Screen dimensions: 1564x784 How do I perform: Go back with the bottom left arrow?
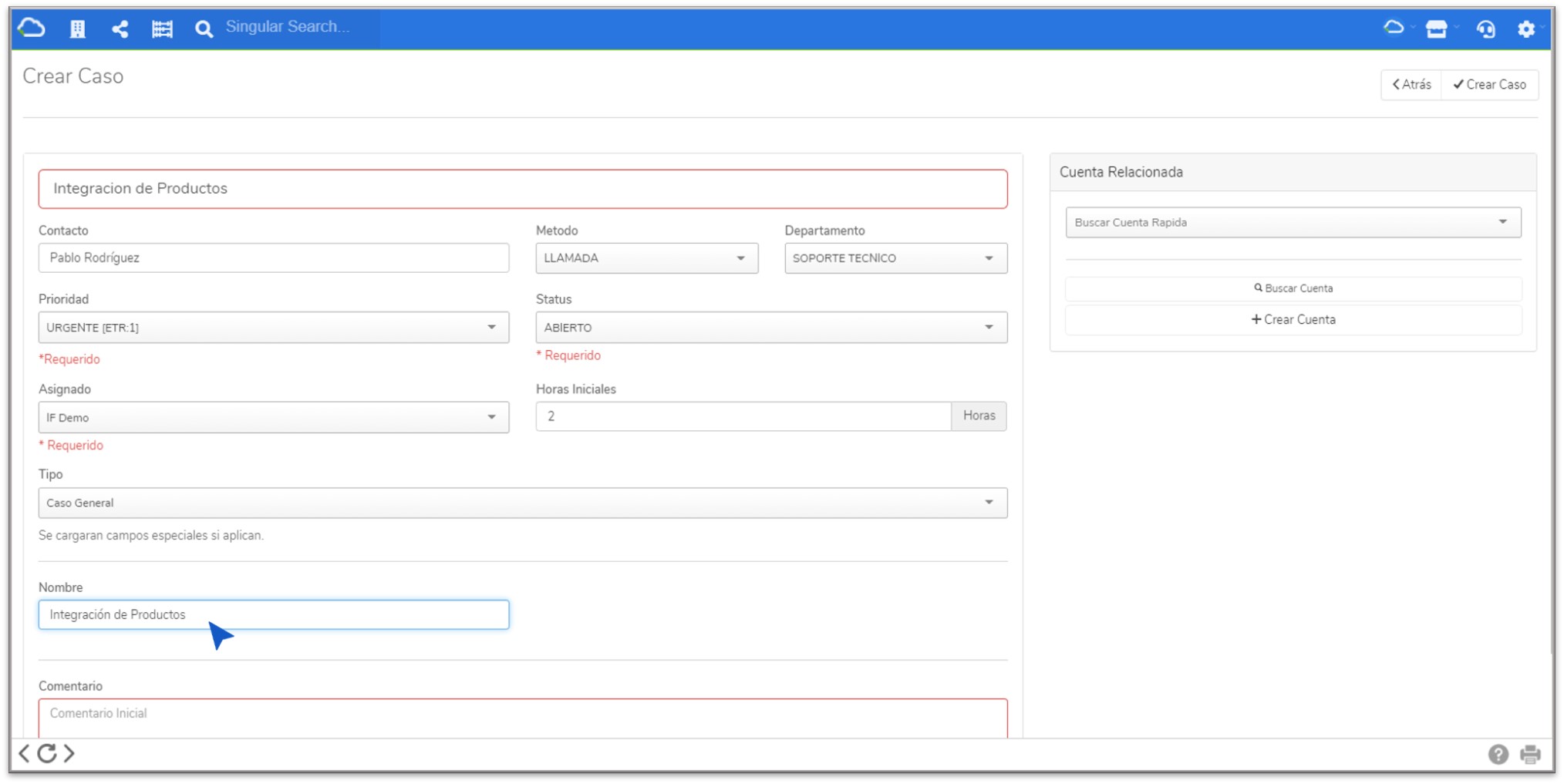point(25,753)
